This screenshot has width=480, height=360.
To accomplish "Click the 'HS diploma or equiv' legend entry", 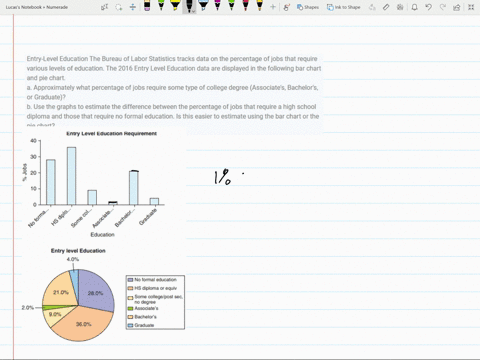I will tap(152, 288).
